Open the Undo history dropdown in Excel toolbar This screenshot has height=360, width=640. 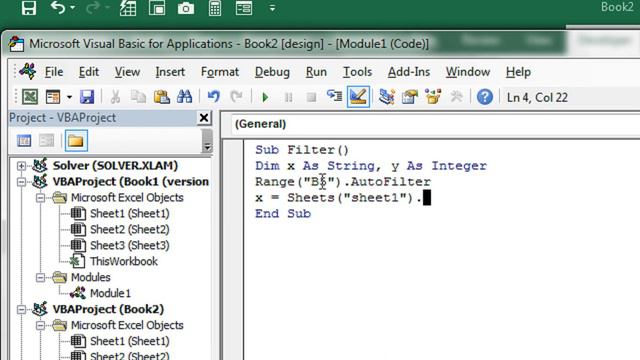click(x=73, y=8)
